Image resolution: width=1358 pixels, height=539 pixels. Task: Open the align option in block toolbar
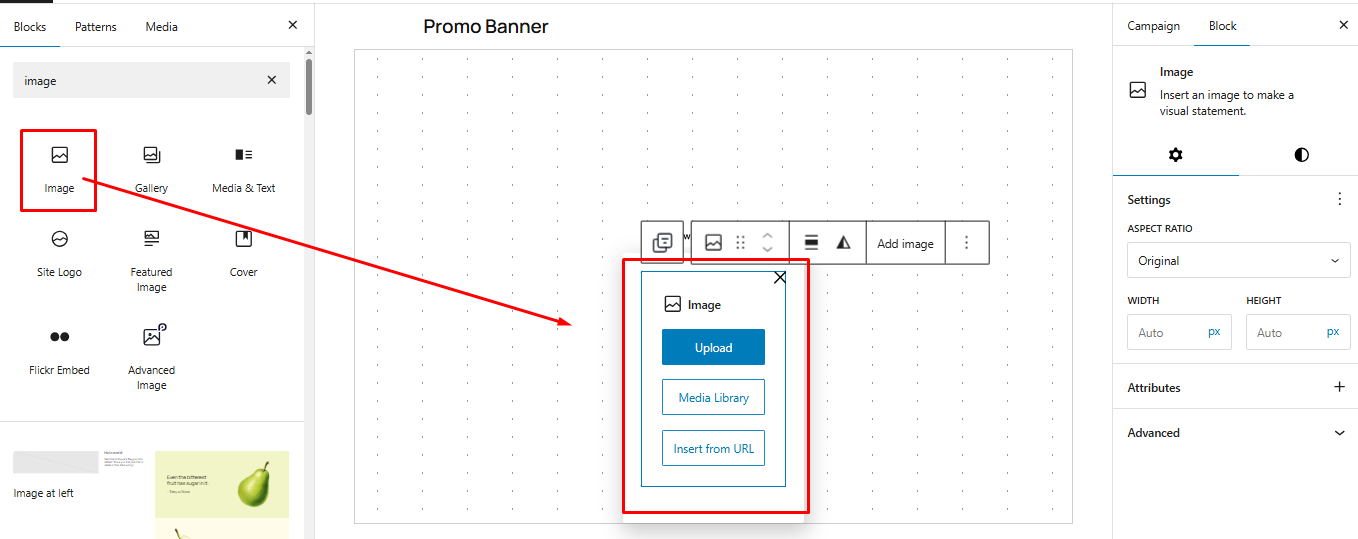tap(811, 243)
